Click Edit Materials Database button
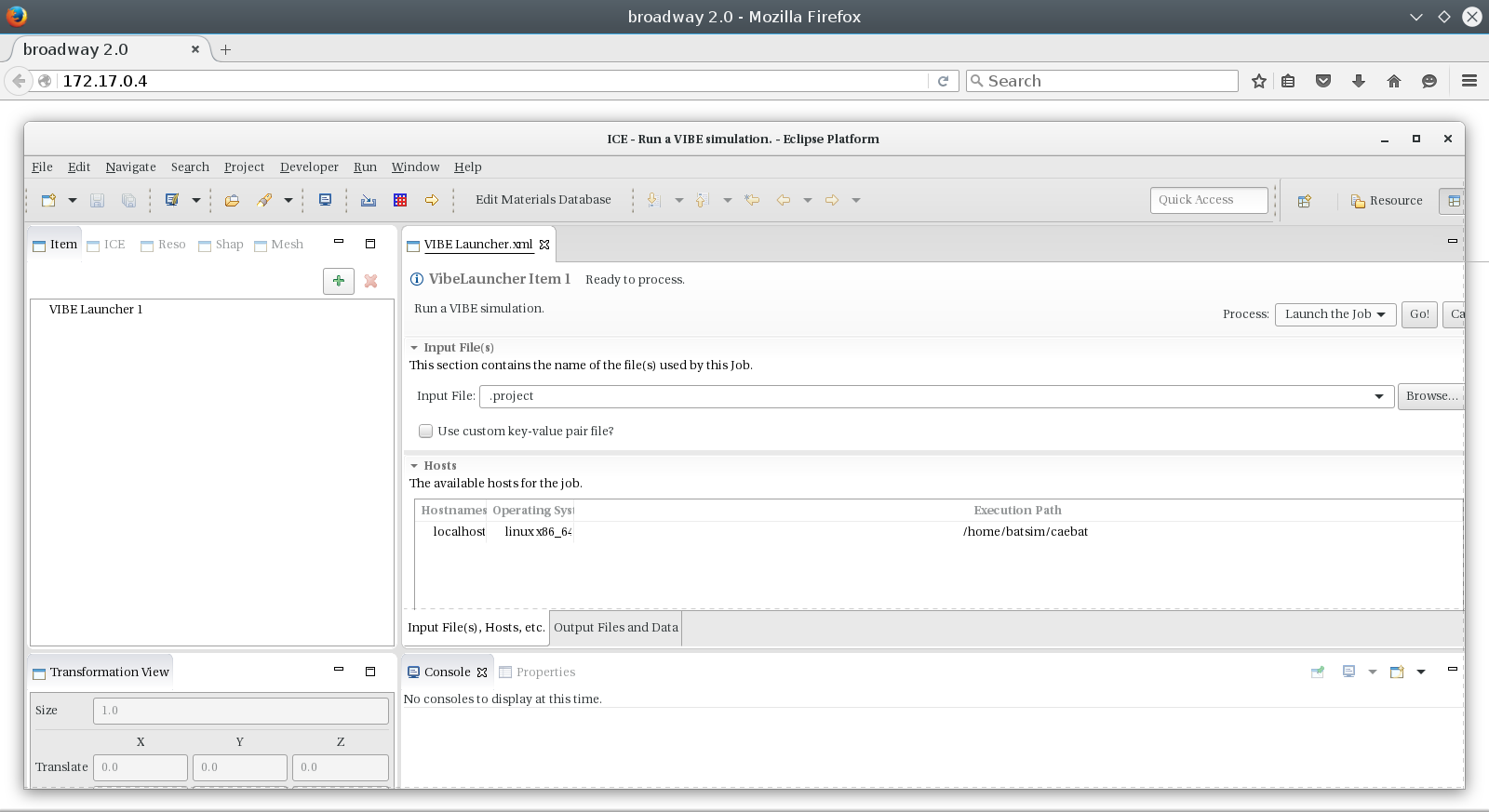This screenshot has height=812, width=1489. pyautogui.click(x=543, y=200)
